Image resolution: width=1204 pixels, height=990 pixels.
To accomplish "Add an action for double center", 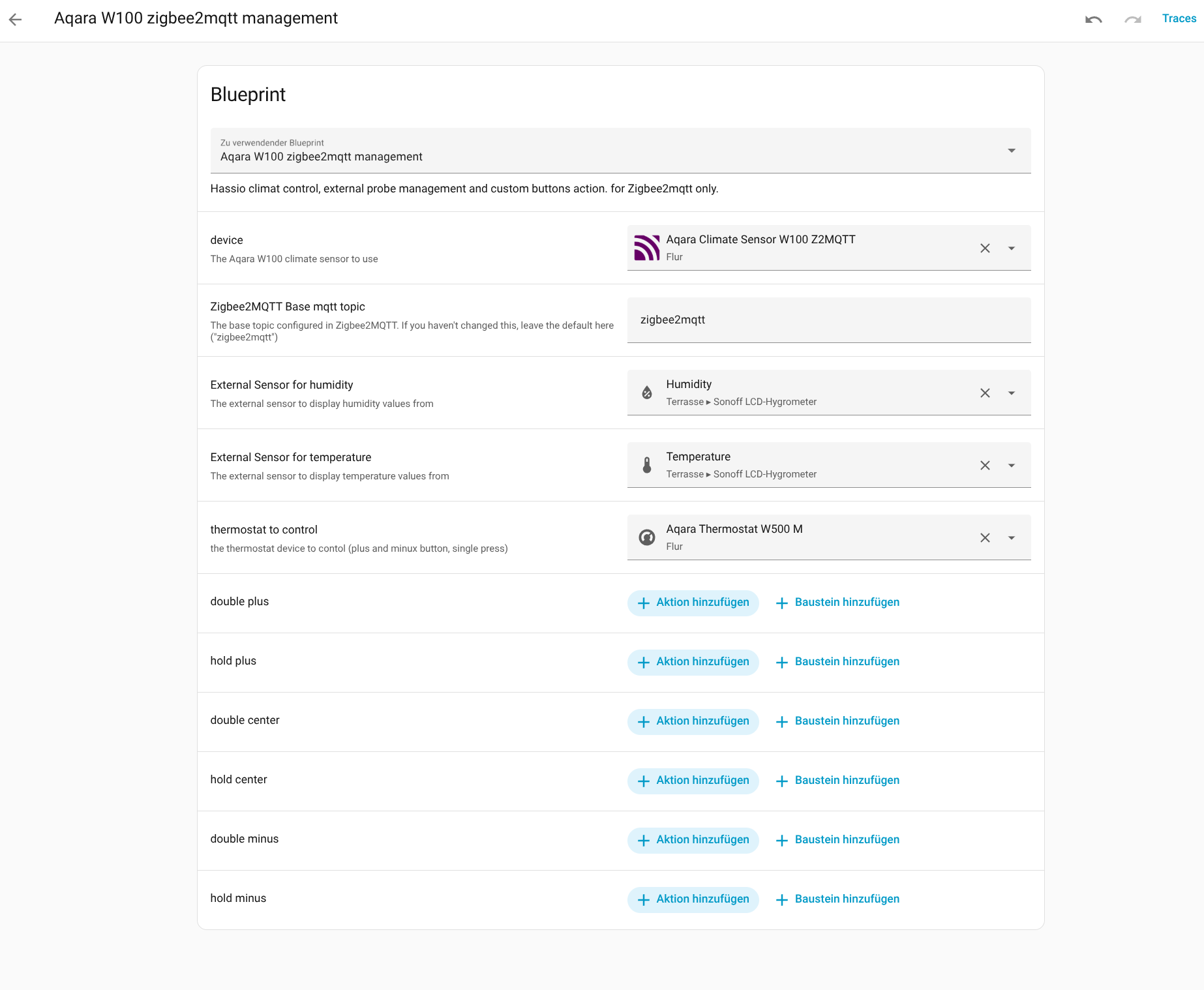I will click(693, 721).
